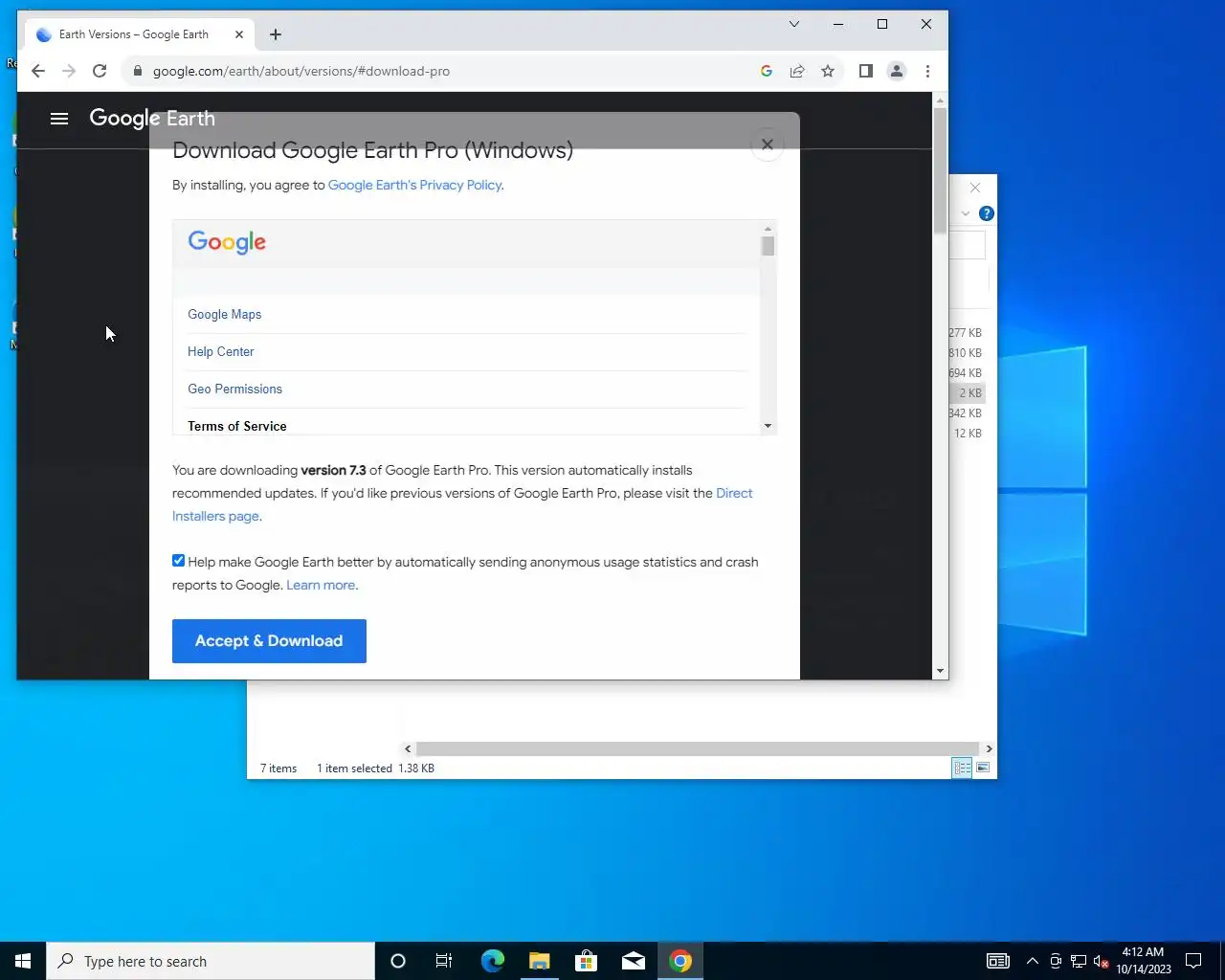Screen dimensions: 1225x980
Task: Open a new Chrome tab
Action: pyautogui.click(x=276, y=34)
